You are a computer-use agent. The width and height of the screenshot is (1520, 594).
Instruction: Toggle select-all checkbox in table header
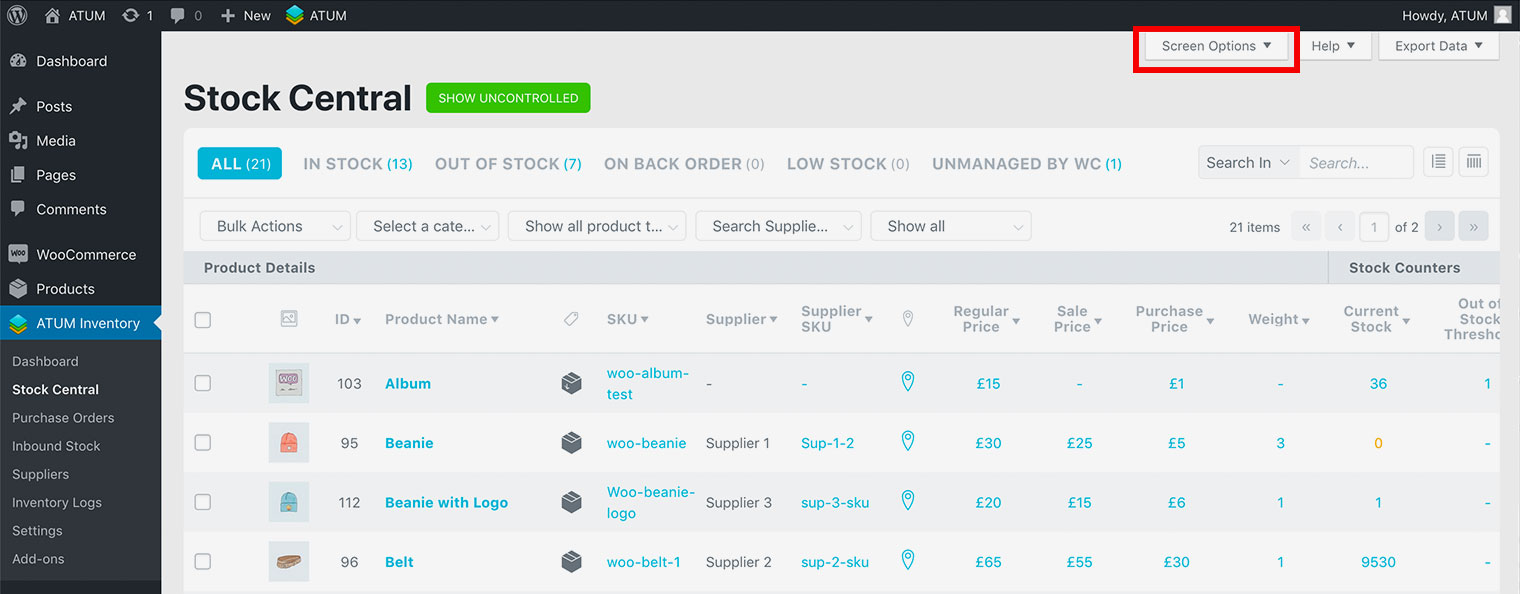pyautogui.click(x=203, y=320)
